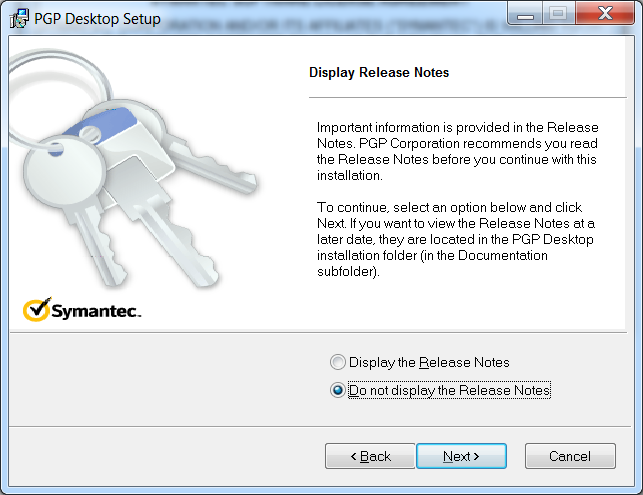Click the disabled maximize window button

click(x=559, y=14)
